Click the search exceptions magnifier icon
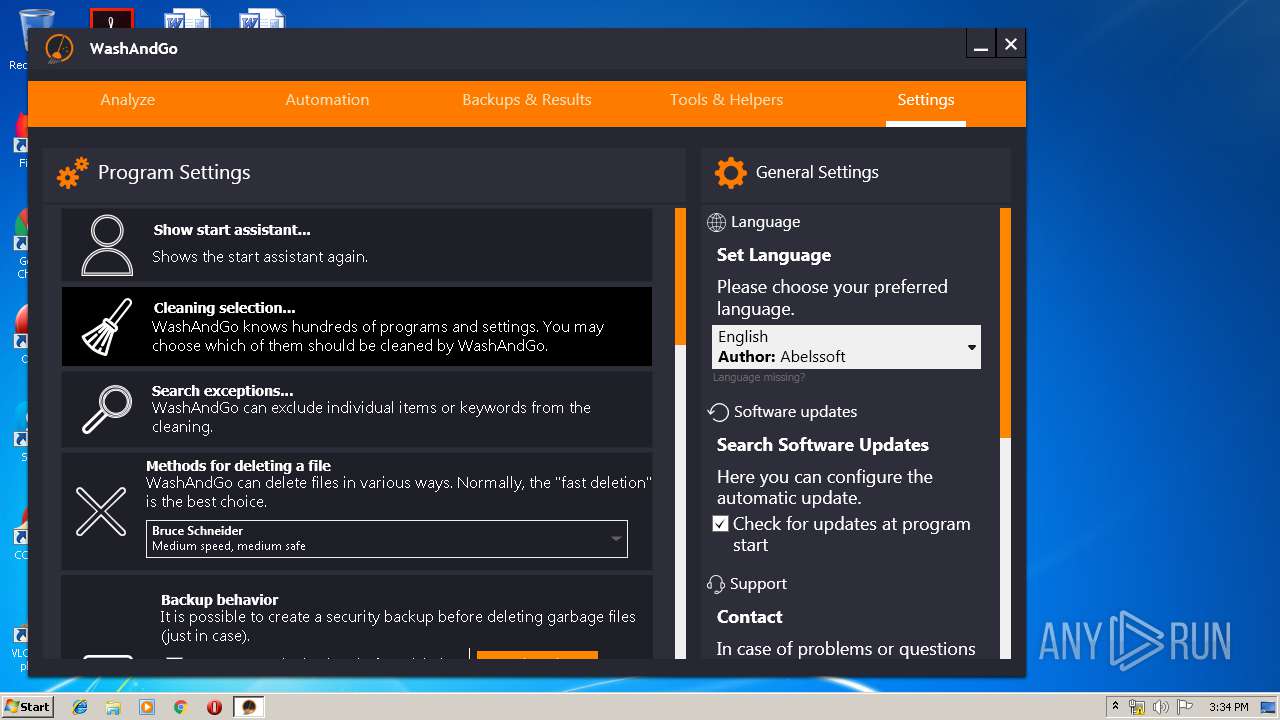The width and height of the screenshot is (1280, 720). (107, 408)
